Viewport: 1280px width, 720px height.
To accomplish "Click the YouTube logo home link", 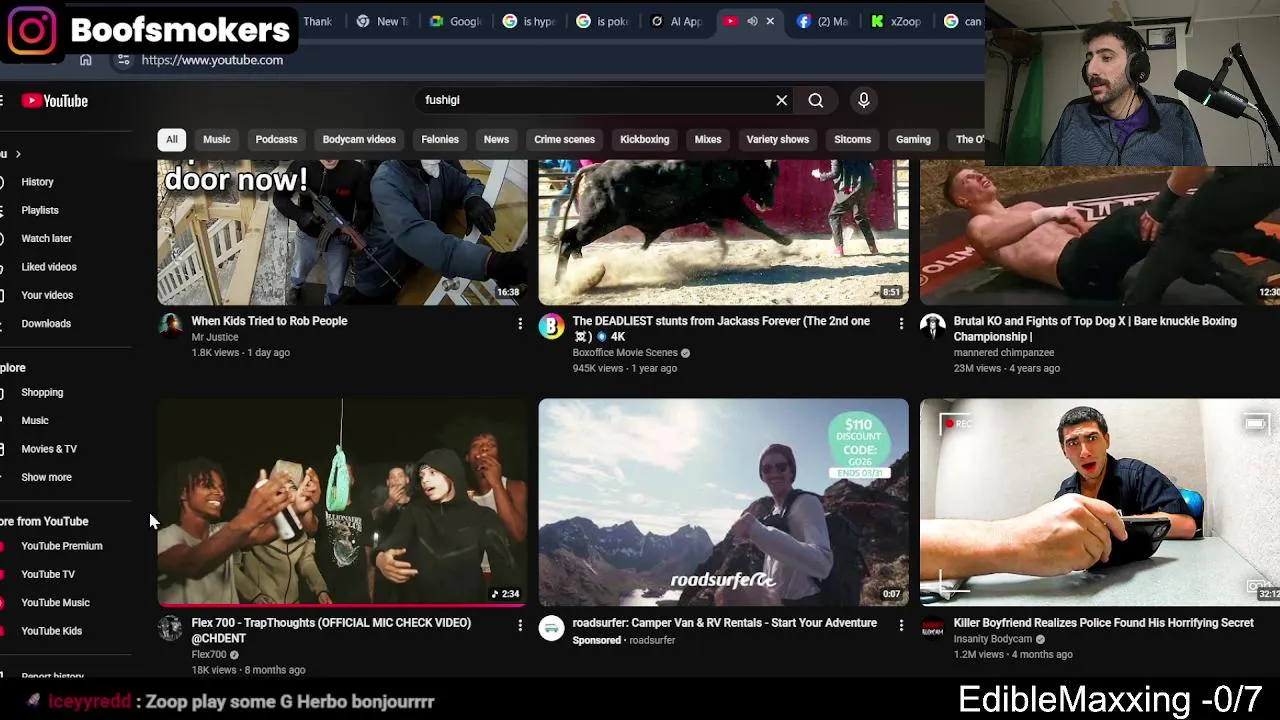I will tap(55, 101).
